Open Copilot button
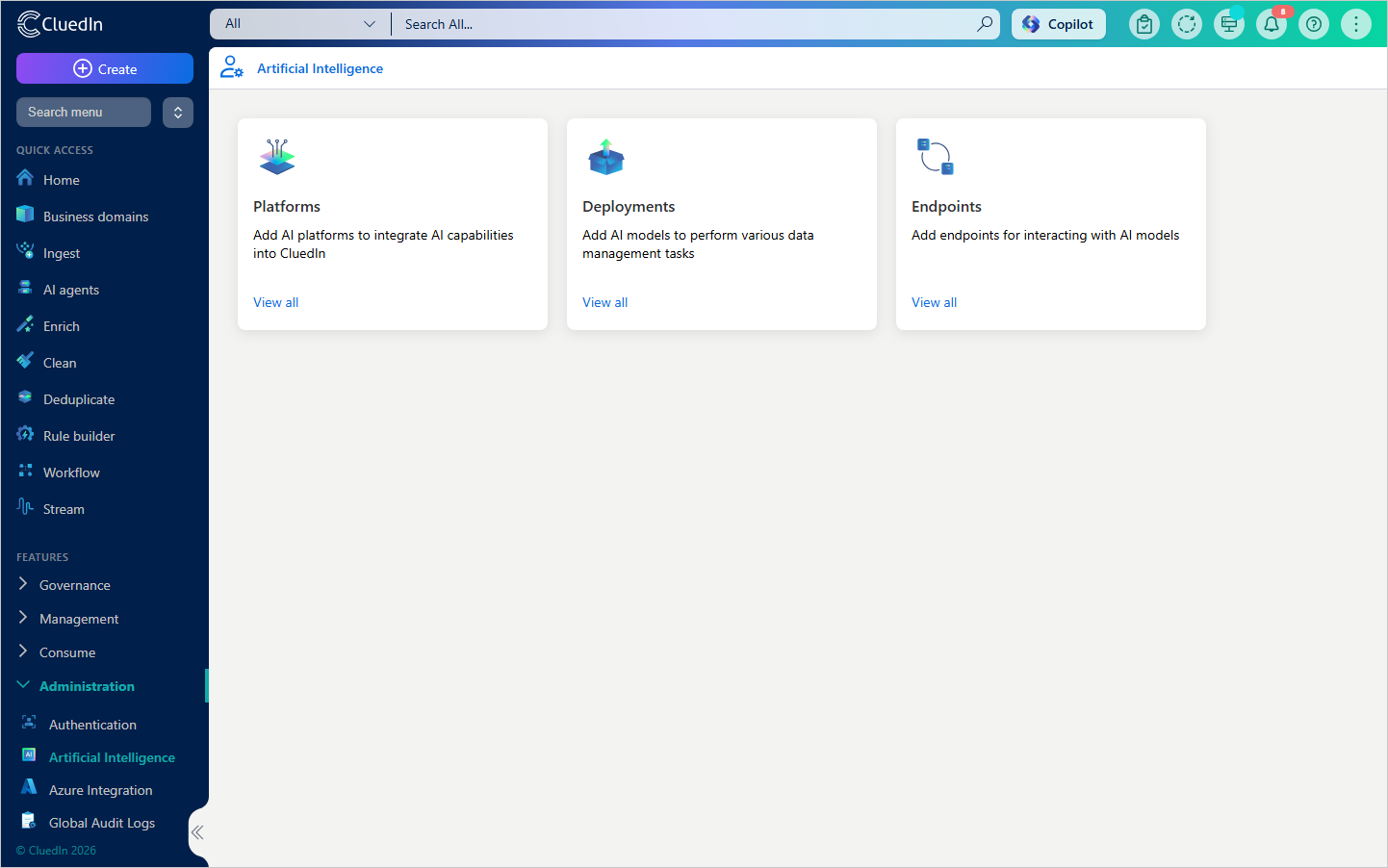This screenshot has height=868, width=1388. click(1059, 24)
